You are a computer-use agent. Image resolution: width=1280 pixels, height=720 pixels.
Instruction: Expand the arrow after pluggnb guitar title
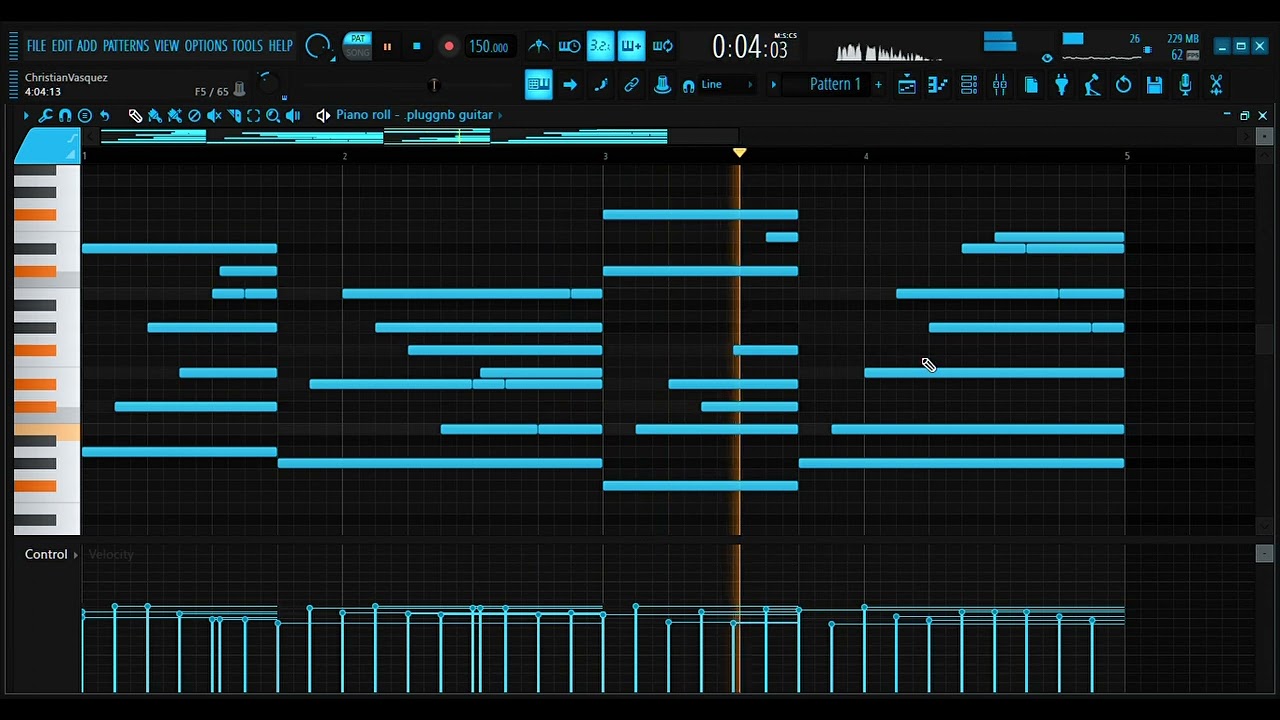(x=500, y=115)
